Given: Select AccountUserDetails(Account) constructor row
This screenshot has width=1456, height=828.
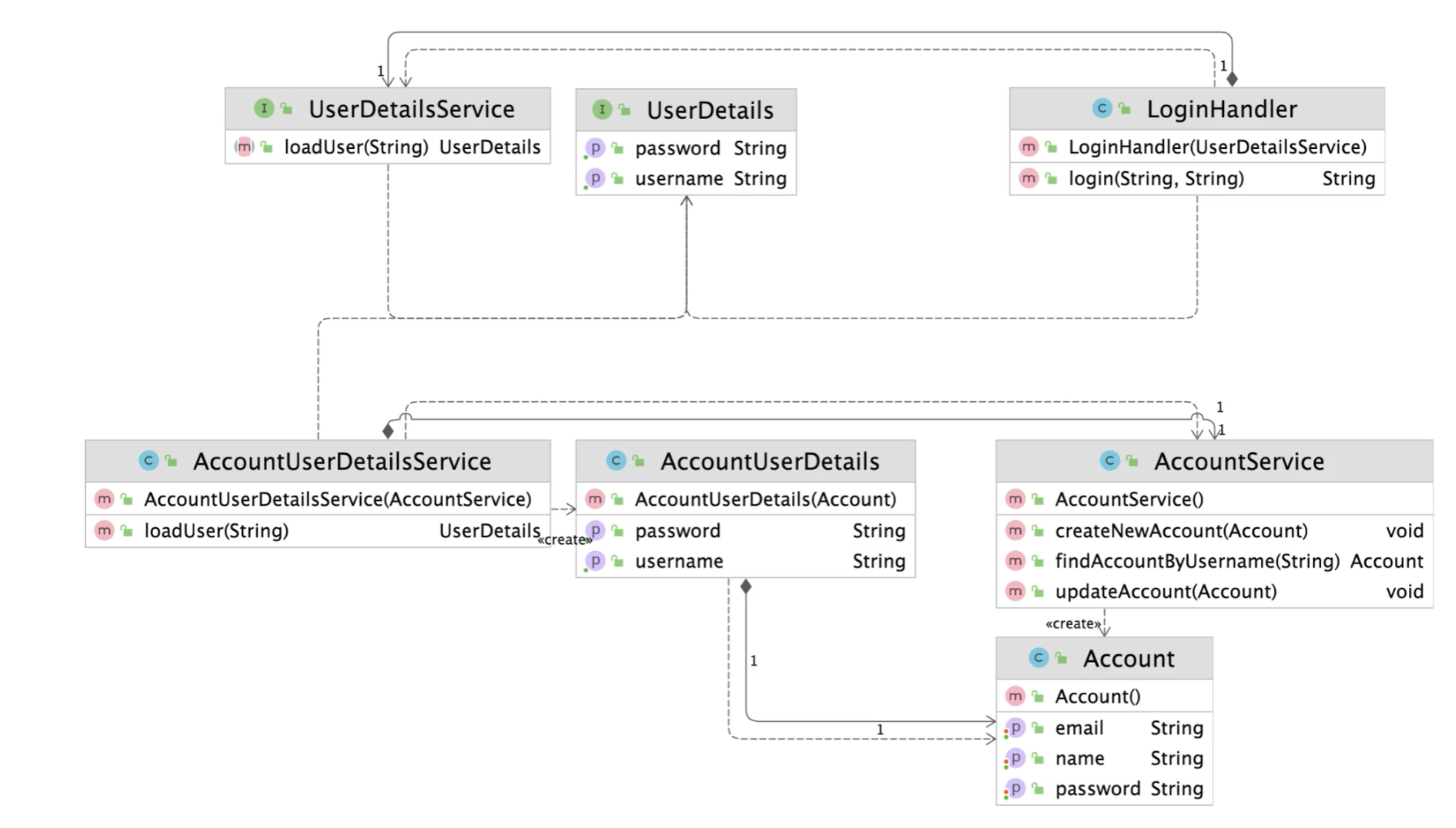Looking at the screenshot, I should tap(765, 499).
